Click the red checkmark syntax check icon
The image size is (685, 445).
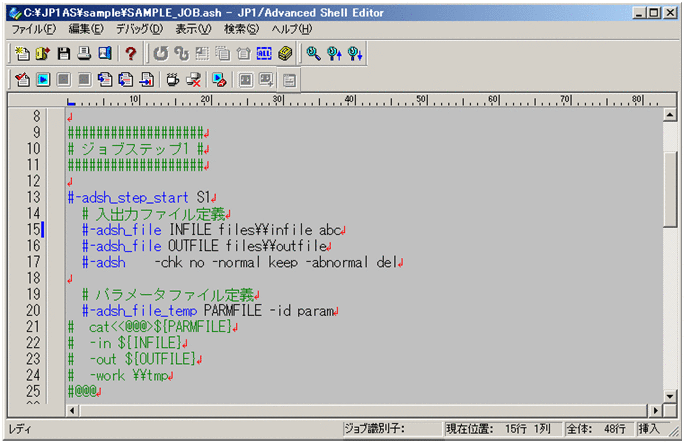(22, 80)
